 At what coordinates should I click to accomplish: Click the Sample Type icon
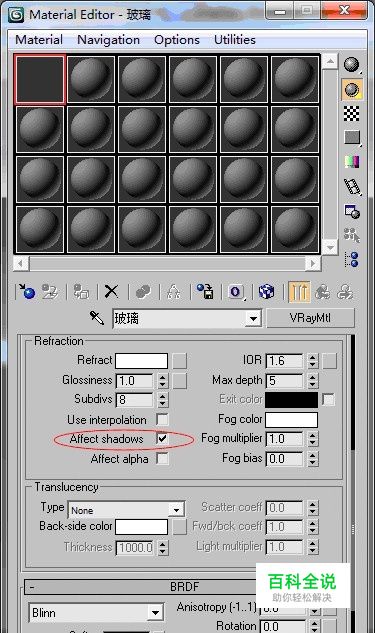[x=352, y=65]
